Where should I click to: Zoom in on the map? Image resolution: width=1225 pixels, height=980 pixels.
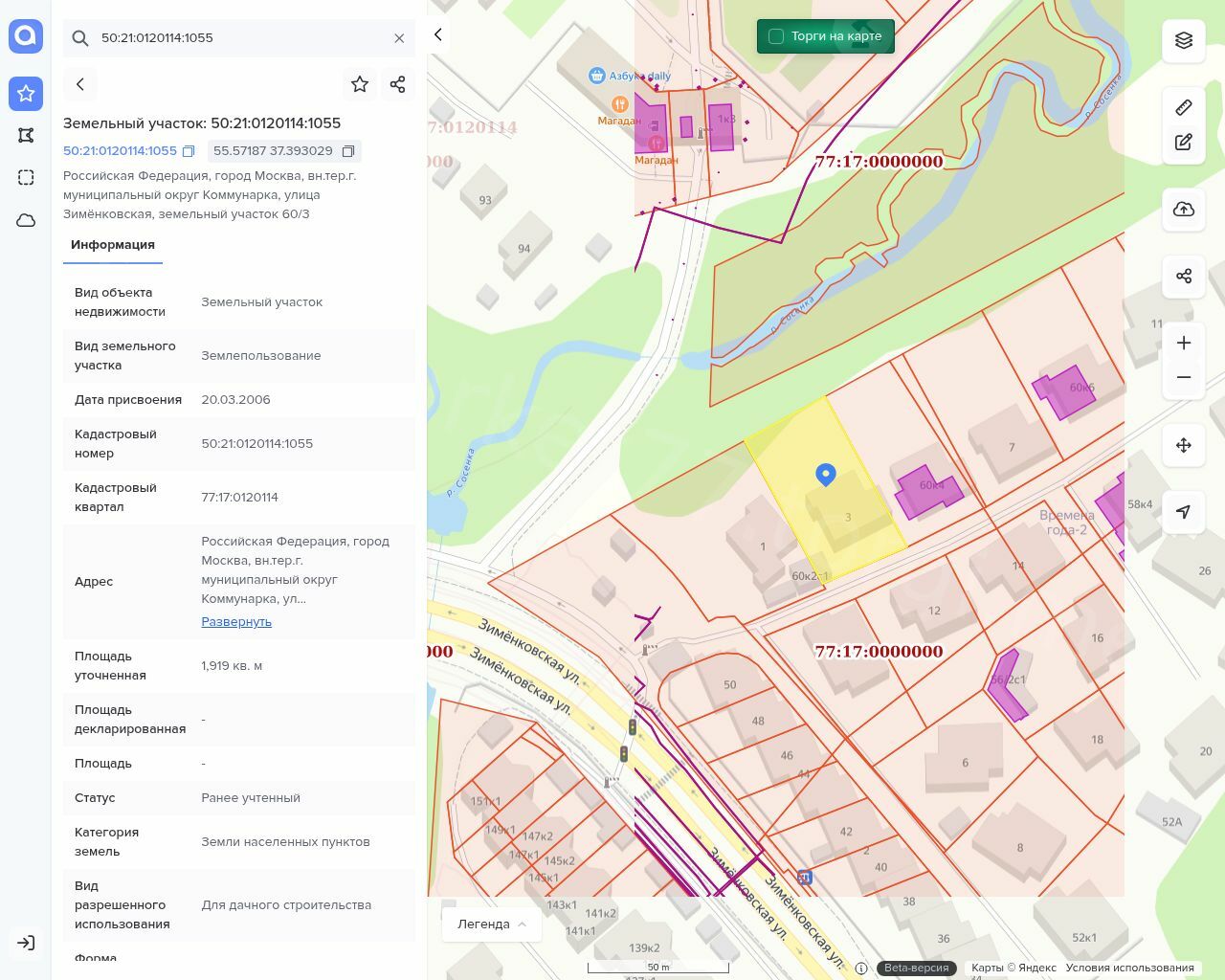[1184, 343]
